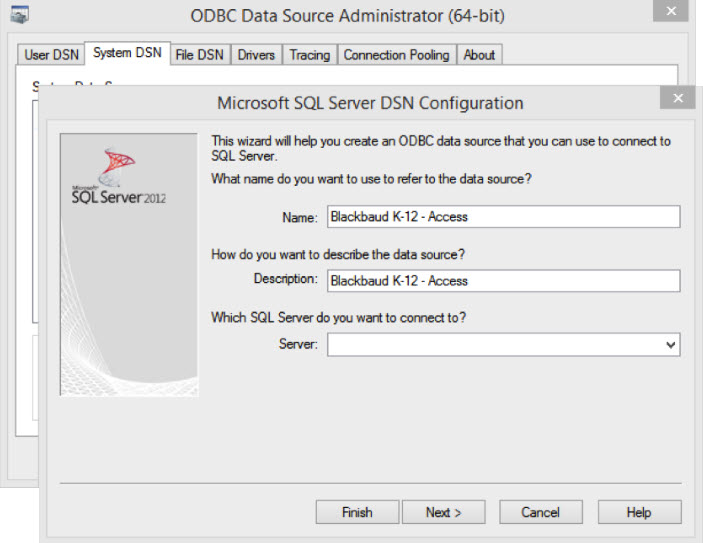Open Help for the DSN wizard
The height and width of the screenshot is (543, 703).
tap(639, 512)
